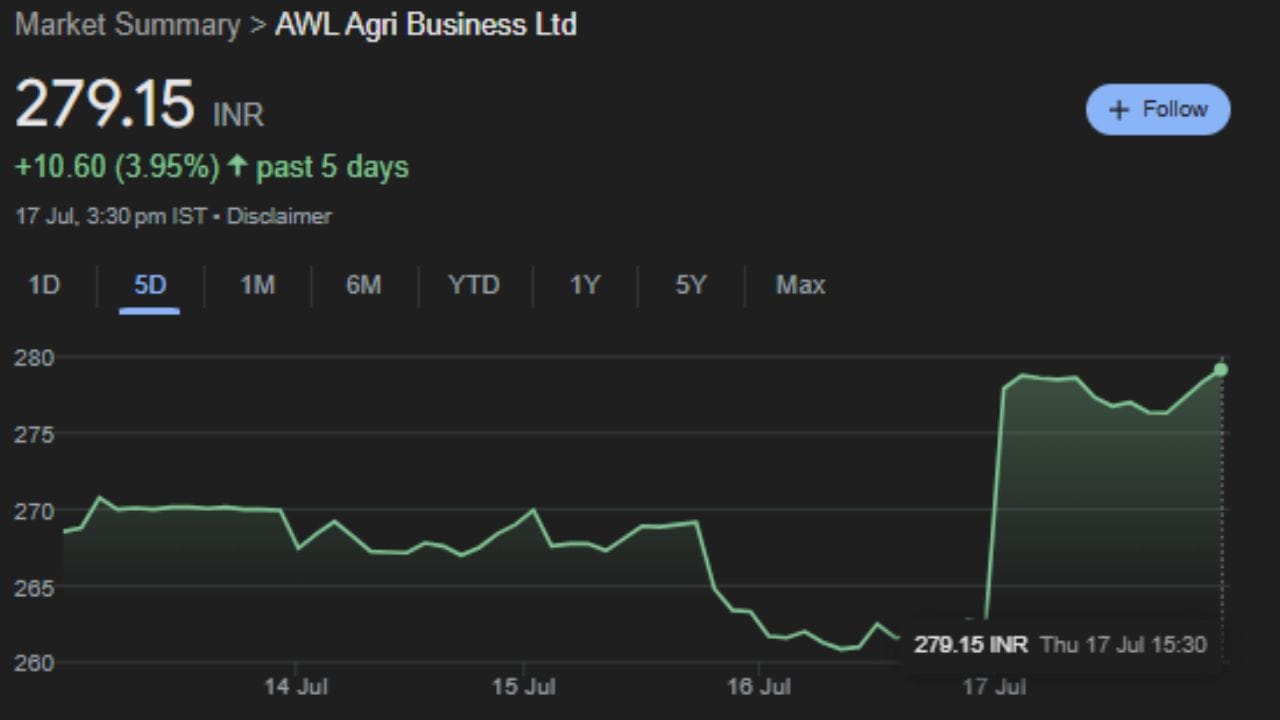This screenshot has width=1280, height=720.
Task: Open the 5Y chart range
Action: tap(690, 285)
